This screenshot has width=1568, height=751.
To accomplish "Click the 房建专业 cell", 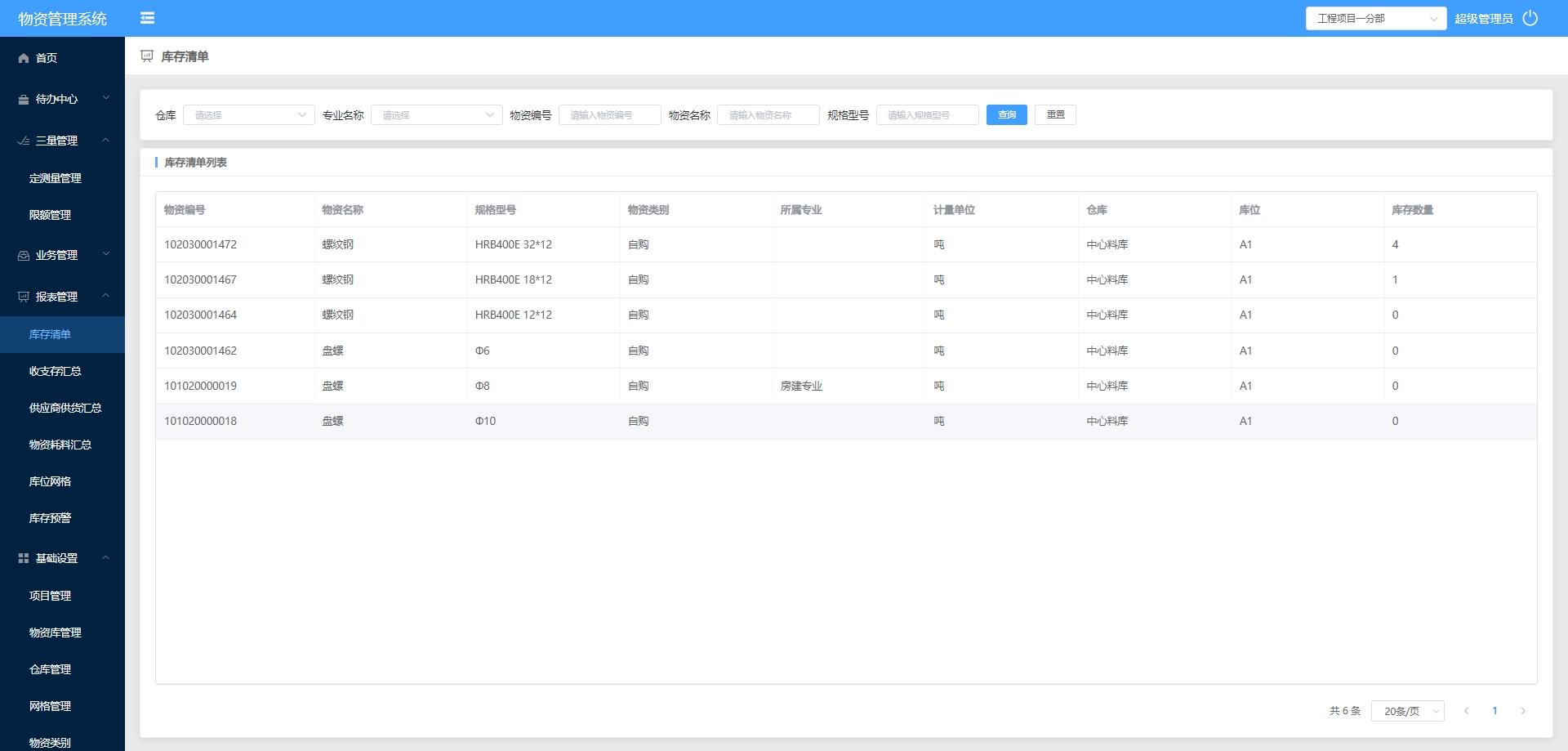I will coord(801,386).
